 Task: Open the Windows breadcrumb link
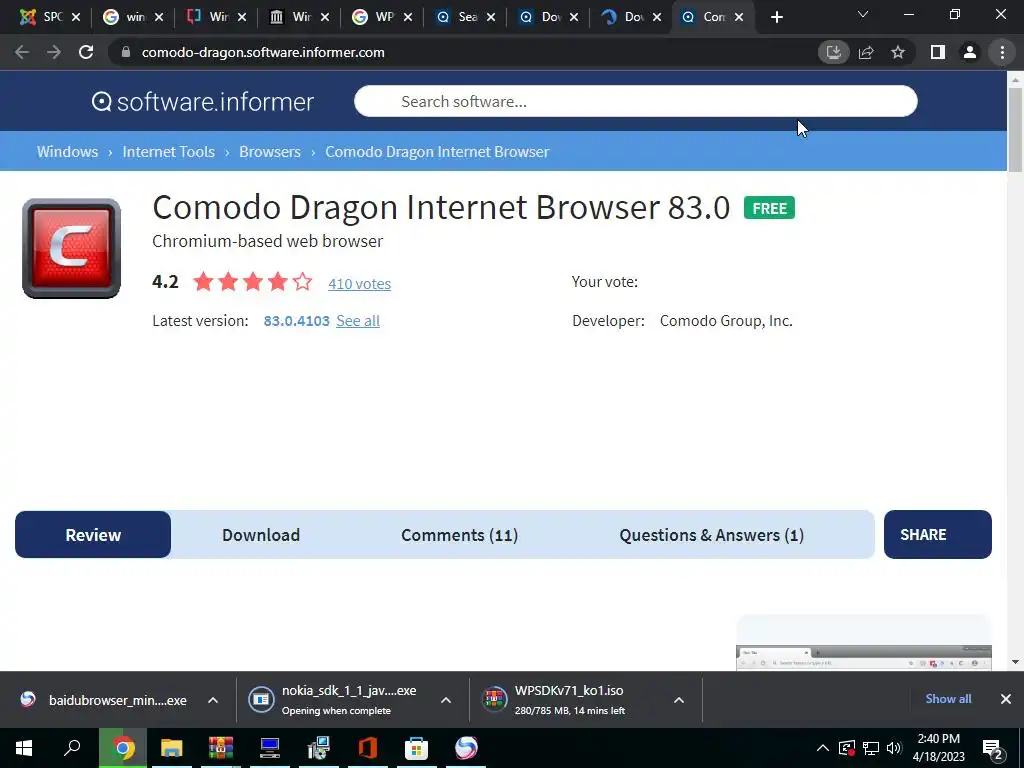point(67,152)
